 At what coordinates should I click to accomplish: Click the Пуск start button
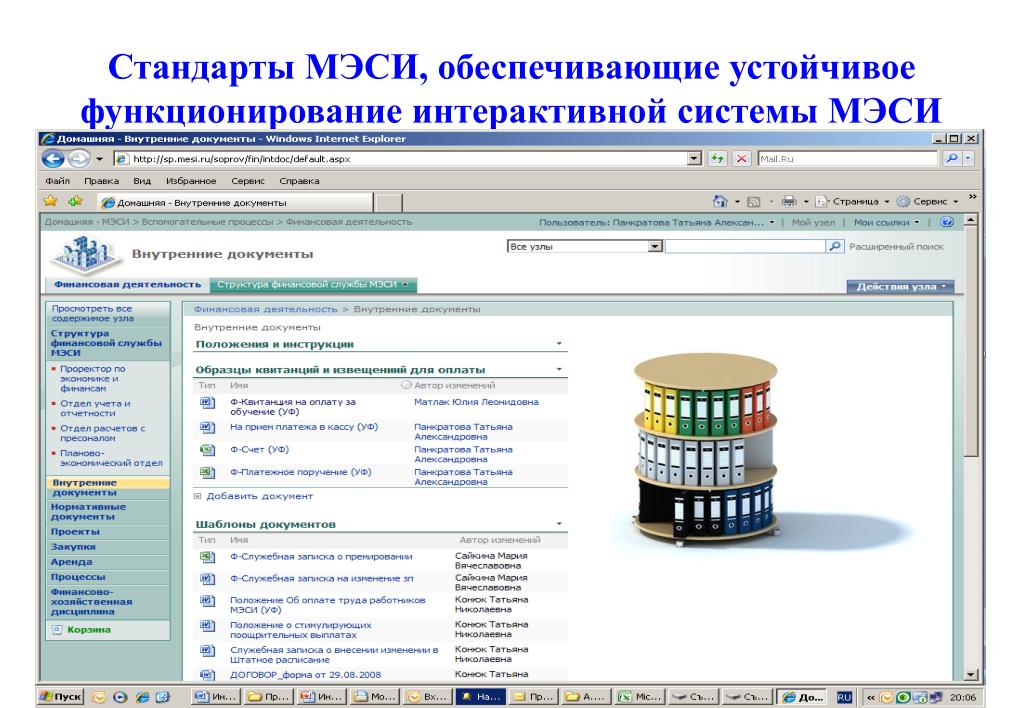click(x=61, y=697)
